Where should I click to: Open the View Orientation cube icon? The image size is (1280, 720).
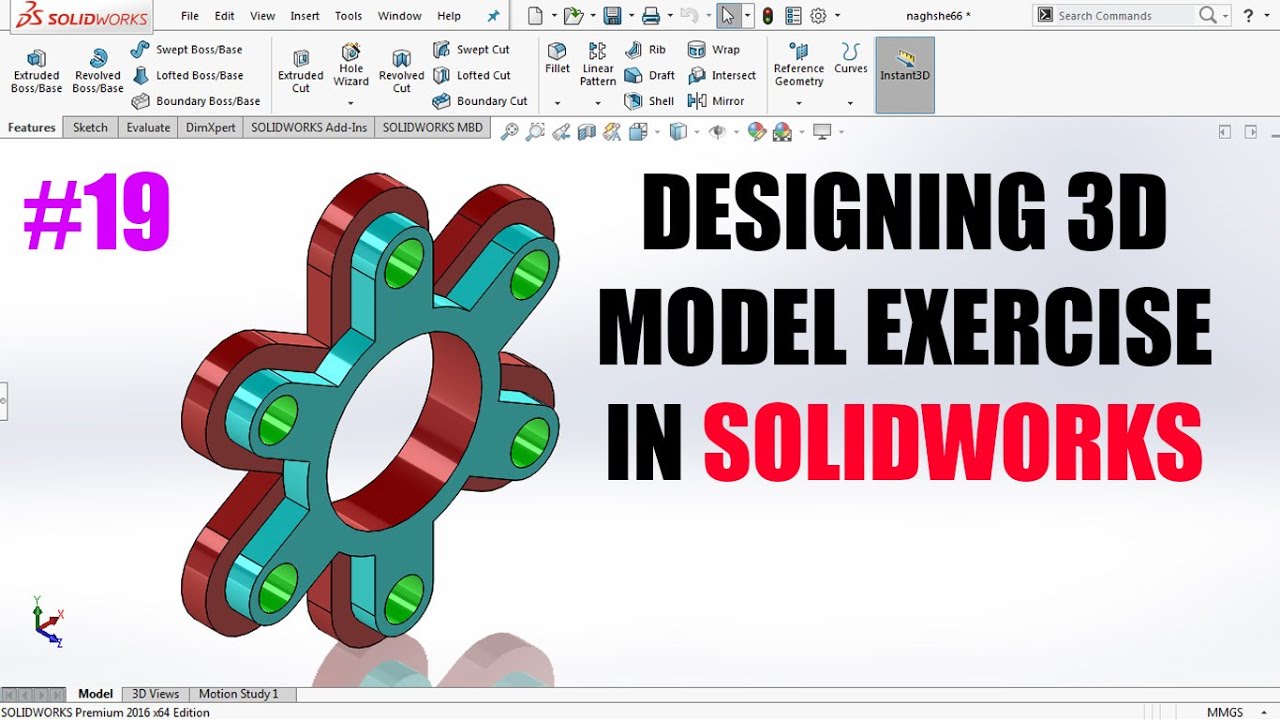pos(638,131)
